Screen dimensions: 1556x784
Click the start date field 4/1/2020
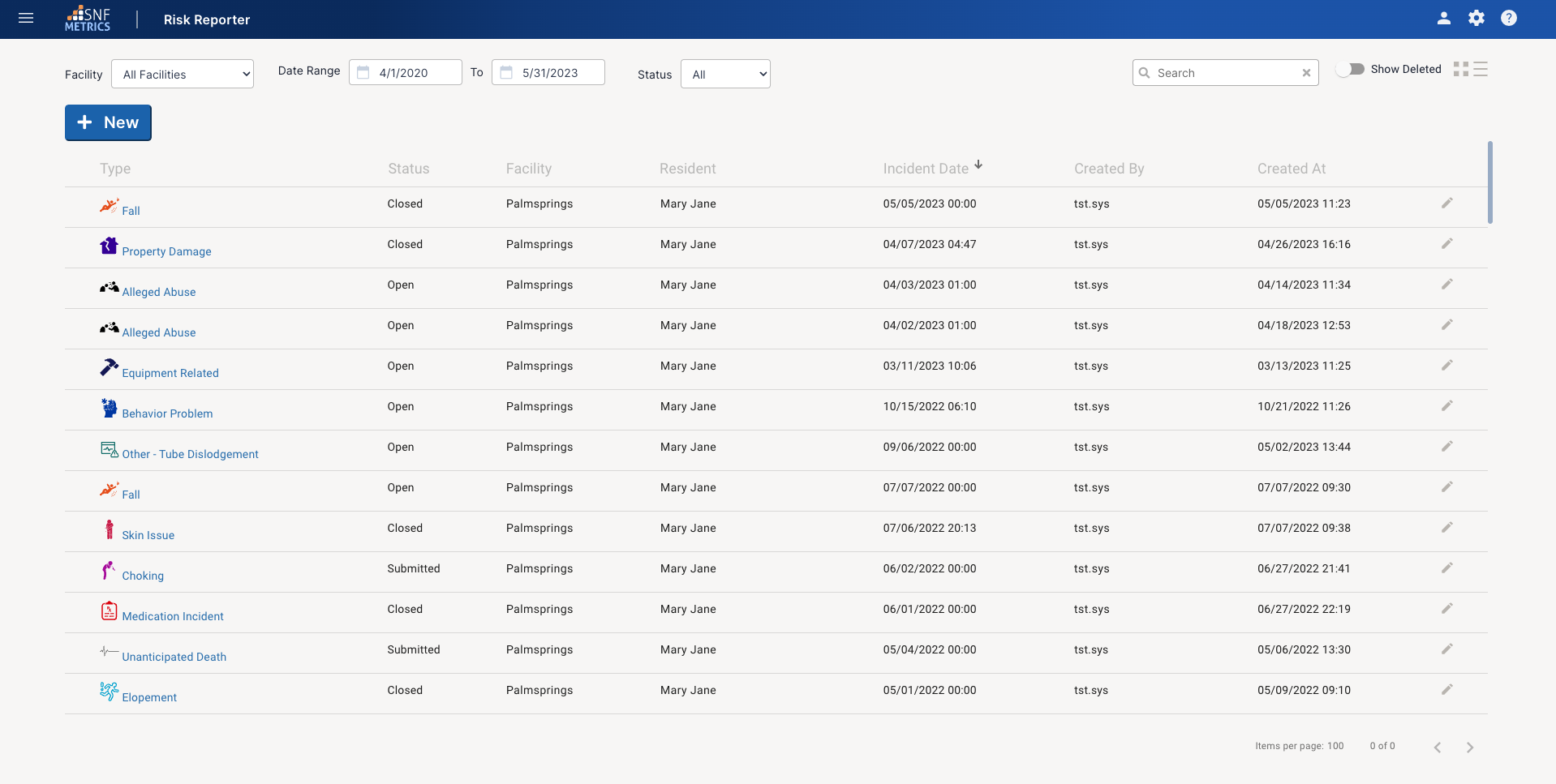(x=406, y=72)
